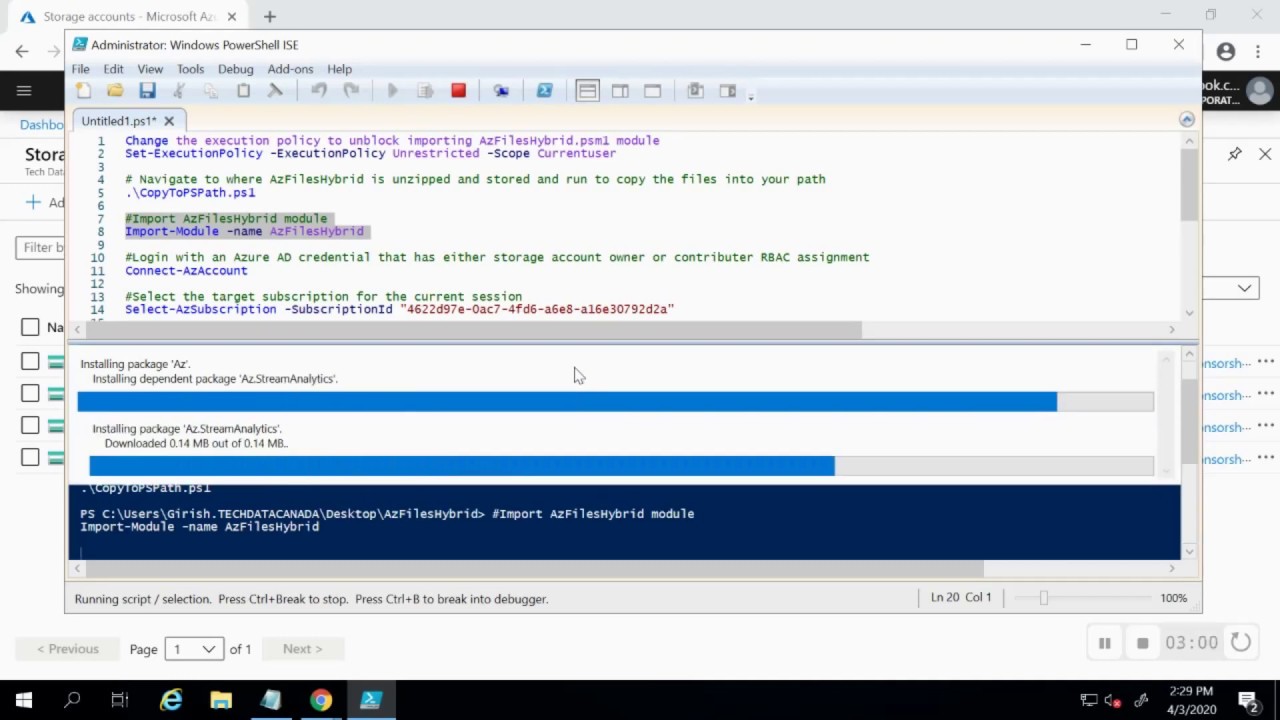The height and width of the screenshot is (720, 1280).
Task: Click the Open script folder icon
Action: coord(115,91)
